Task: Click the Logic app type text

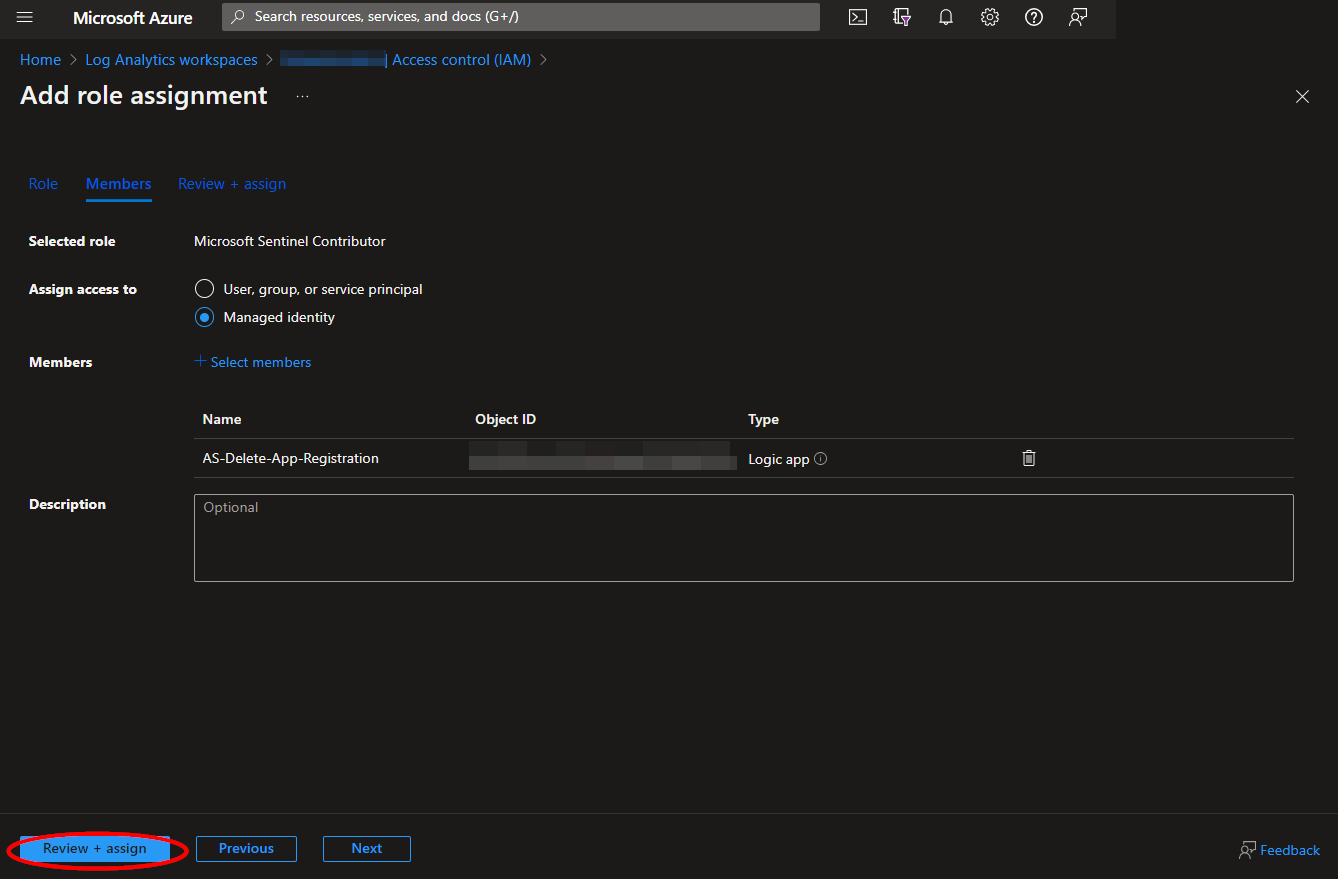Action: pos(779,460)
